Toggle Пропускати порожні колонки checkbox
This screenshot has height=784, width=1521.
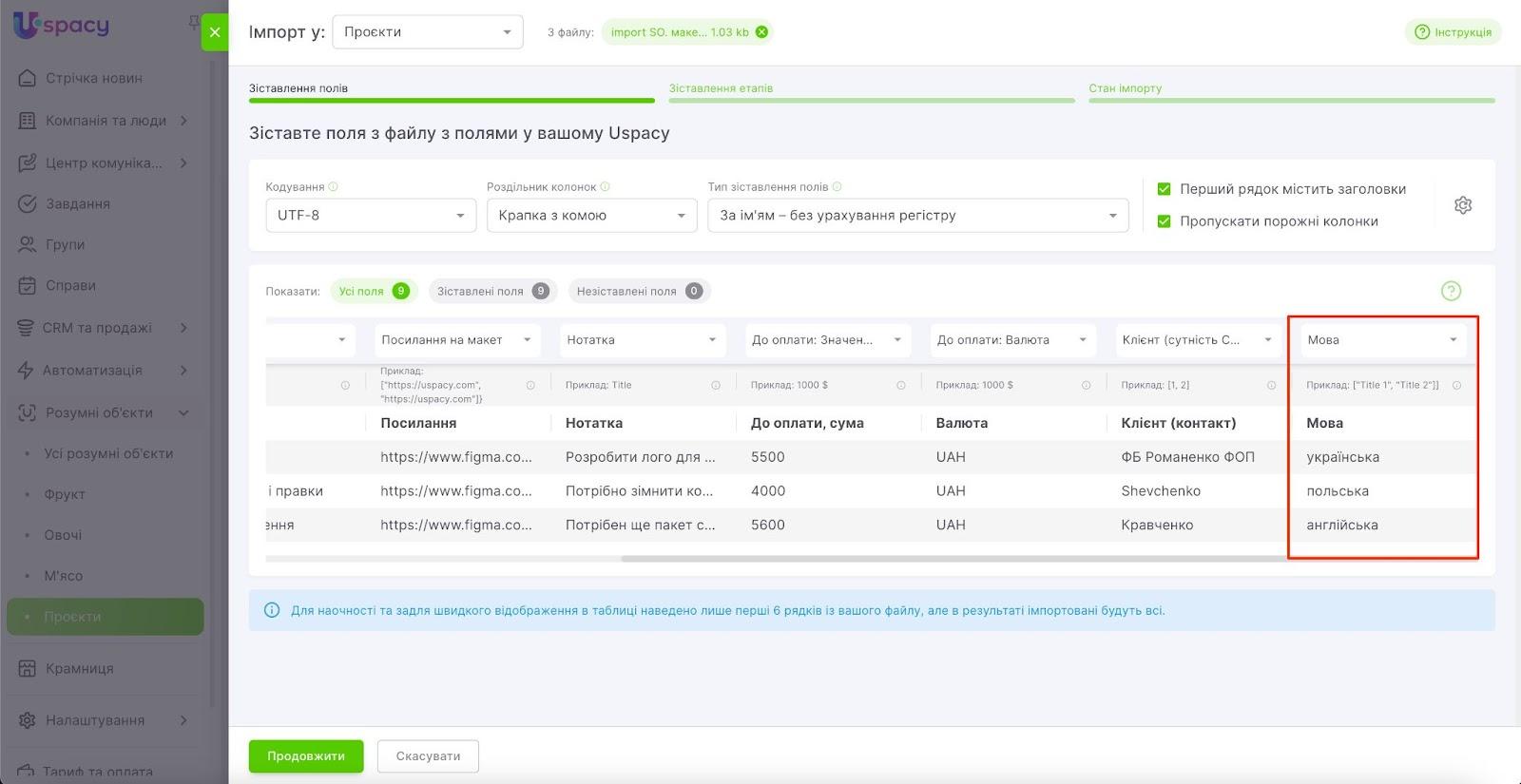(x=1164, y=221)
